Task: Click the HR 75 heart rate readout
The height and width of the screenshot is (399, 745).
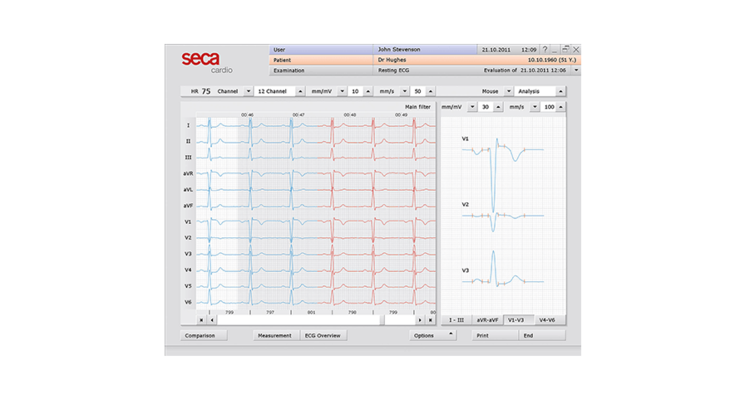Action: [x=201, y=91]
